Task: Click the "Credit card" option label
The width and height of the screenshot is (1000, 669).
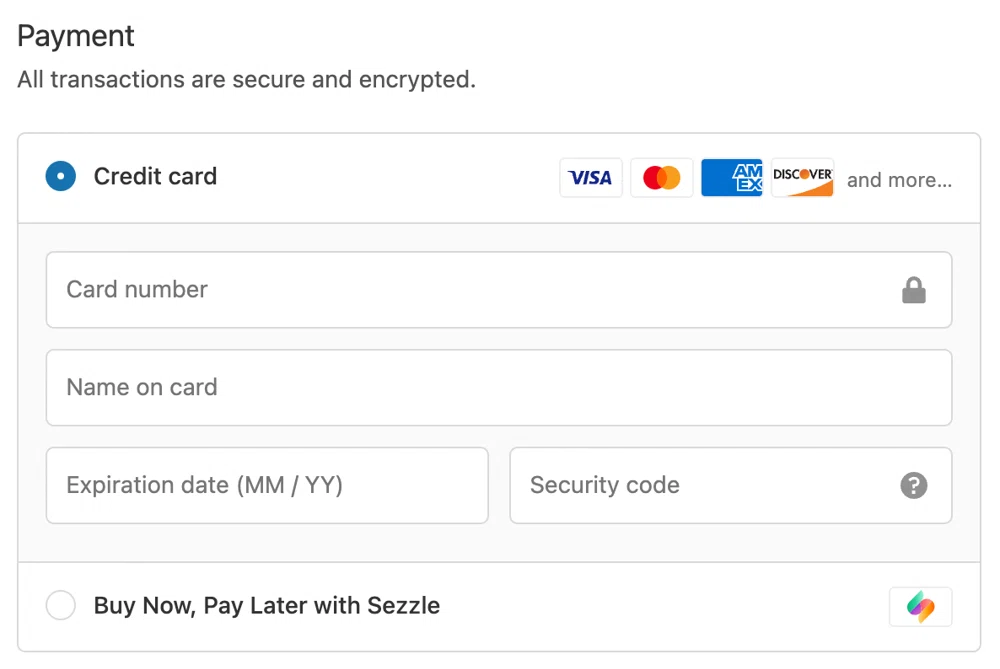Action: point(155,177)
